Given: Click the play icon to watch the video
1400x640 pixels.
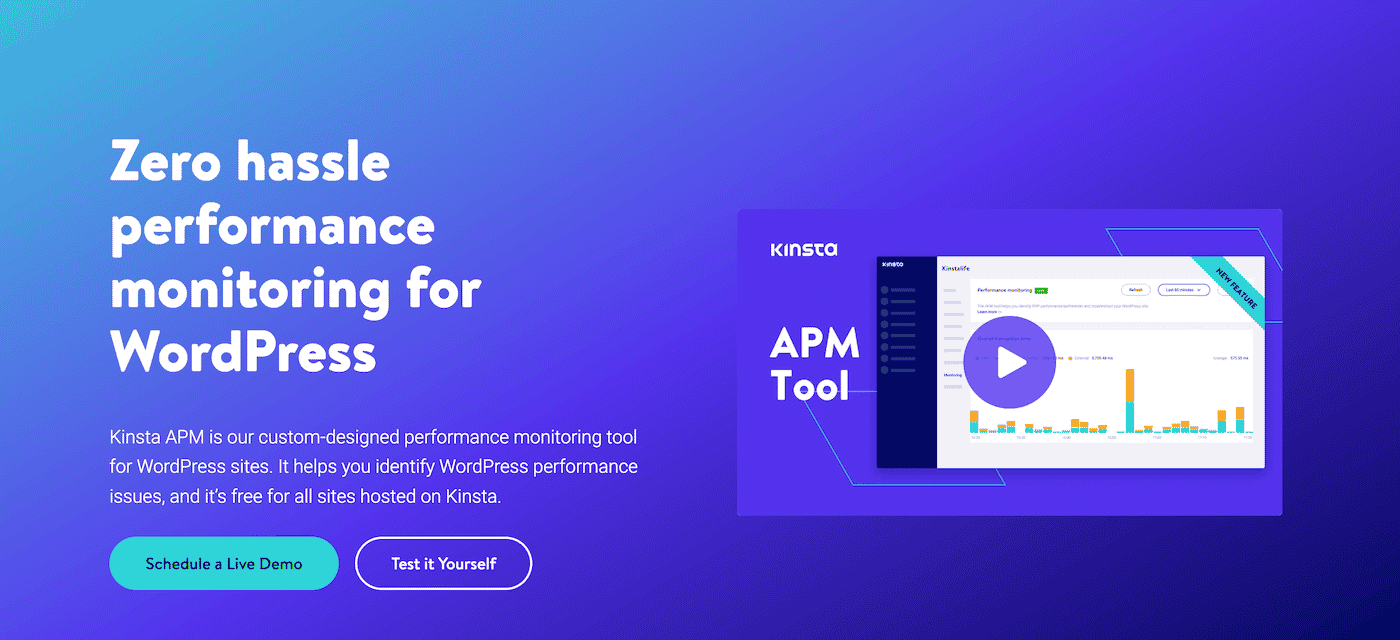Looking at the screenshot, I should pyautogui.click(x=1013, y=362).
